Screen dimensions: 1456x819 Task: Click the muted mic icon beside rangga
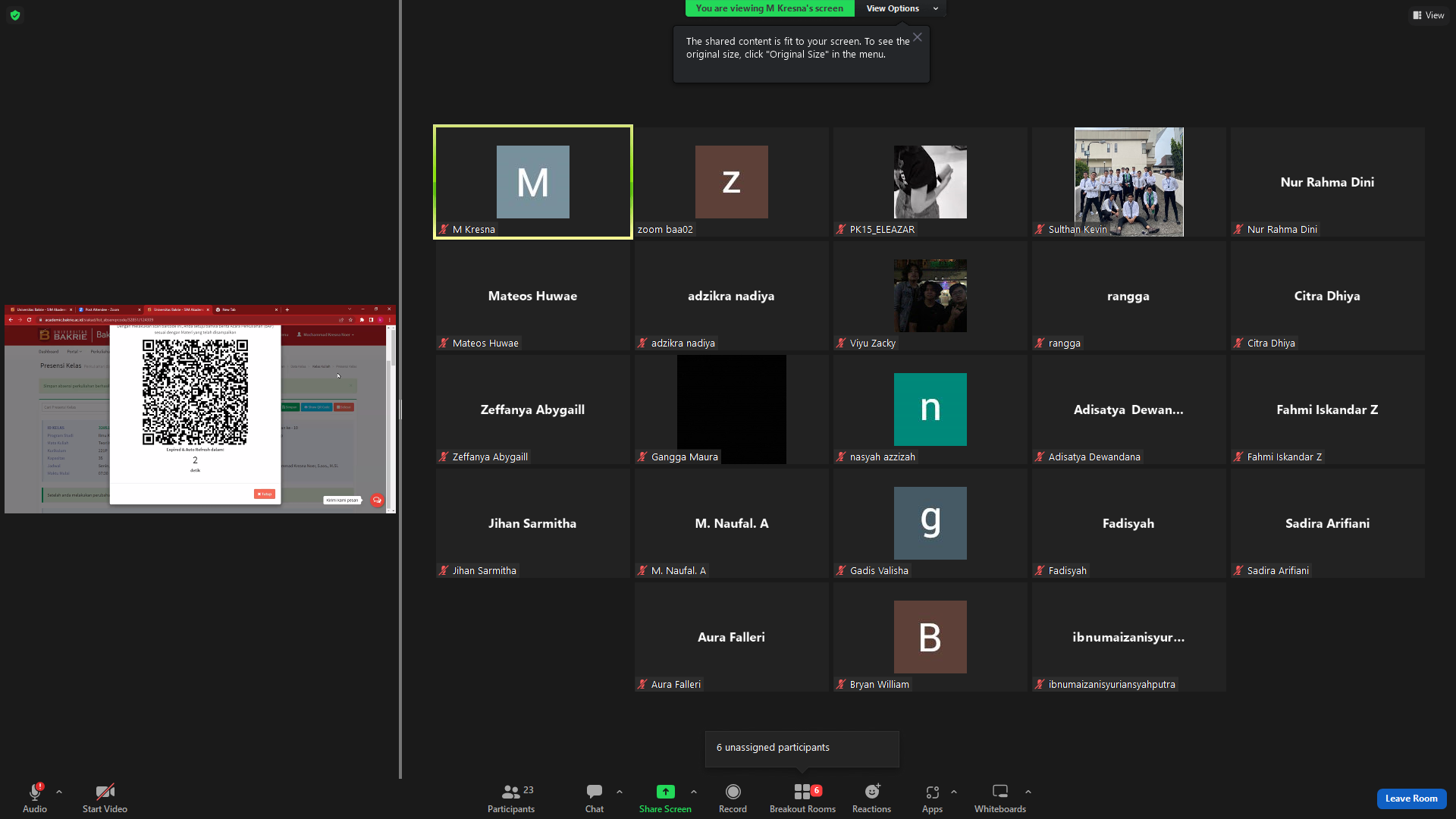click(1040, 343)
